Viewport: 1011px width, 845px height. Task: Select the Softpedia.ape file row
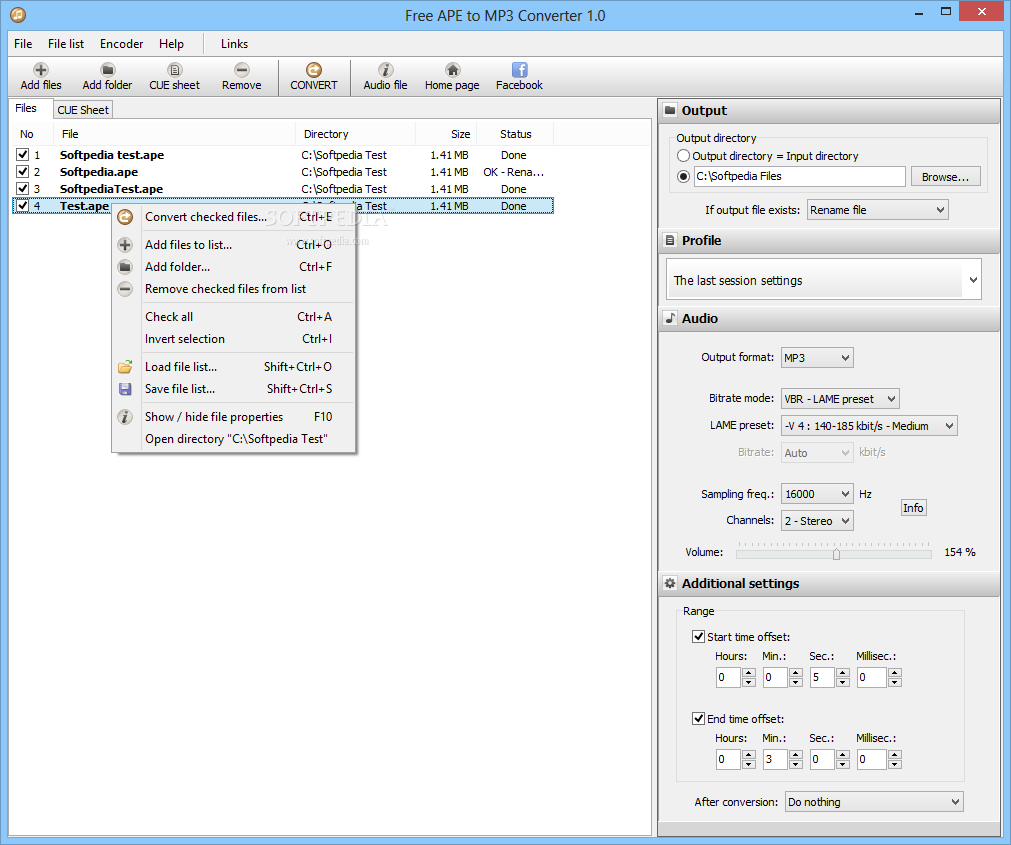point(282,172)
